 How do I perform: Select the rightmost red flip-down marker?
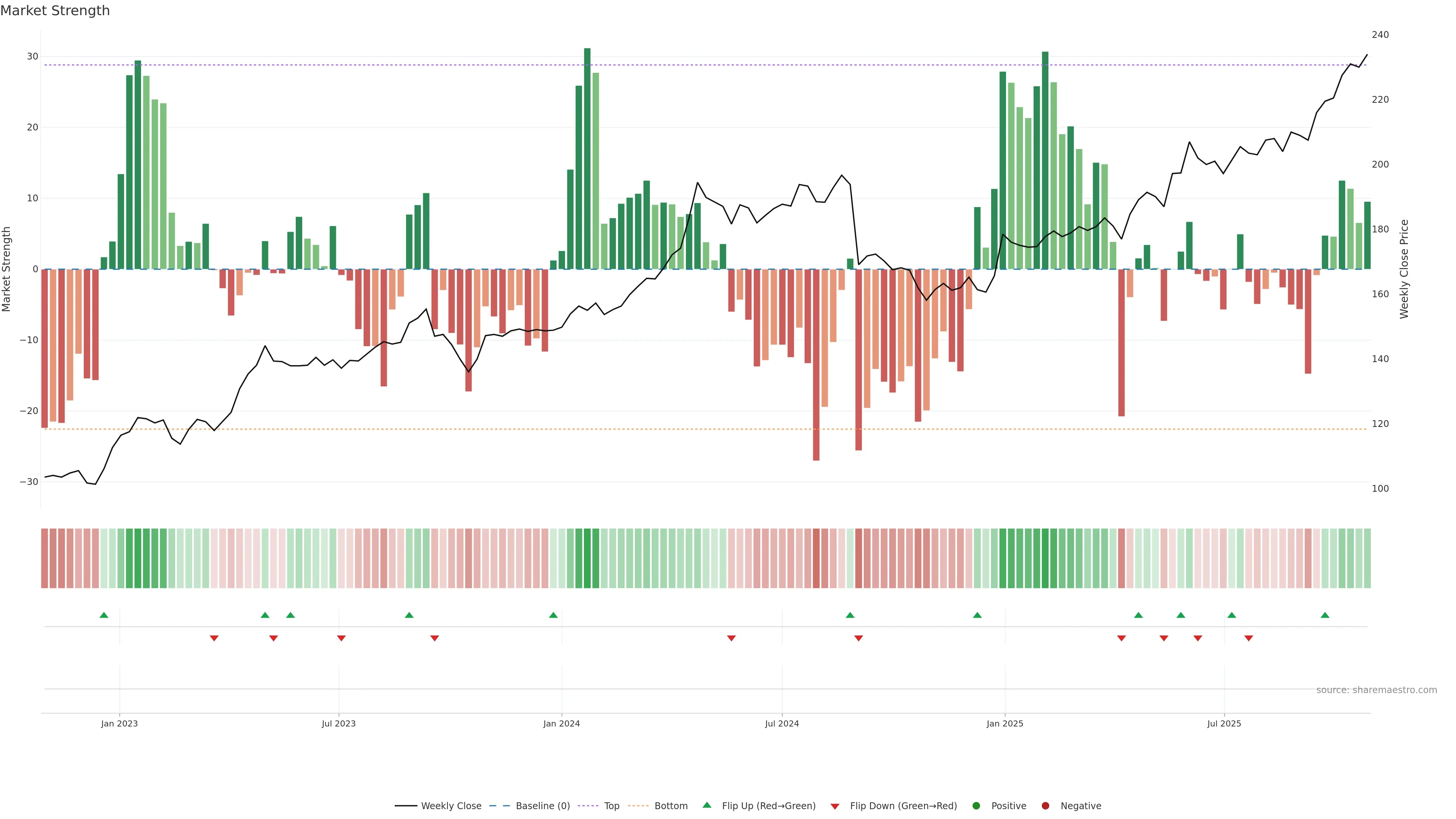(1249, 638)
